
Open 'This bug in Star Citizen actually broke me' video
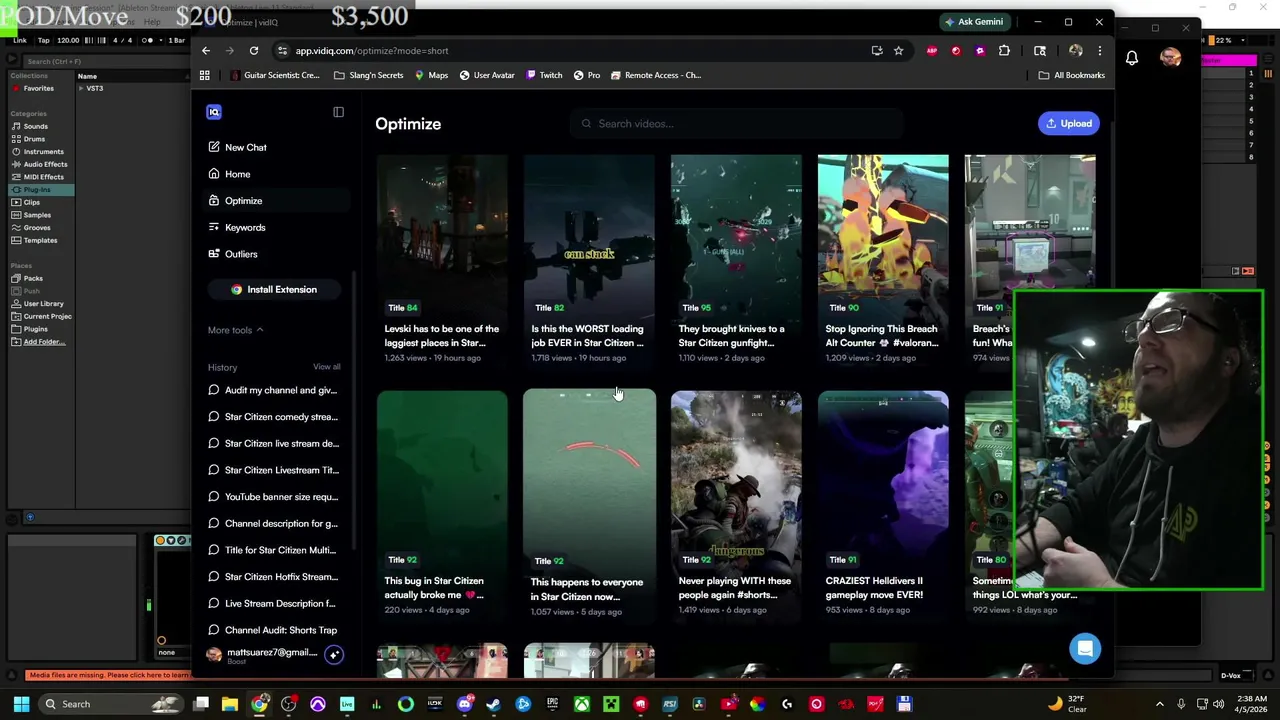pos(442,504)
